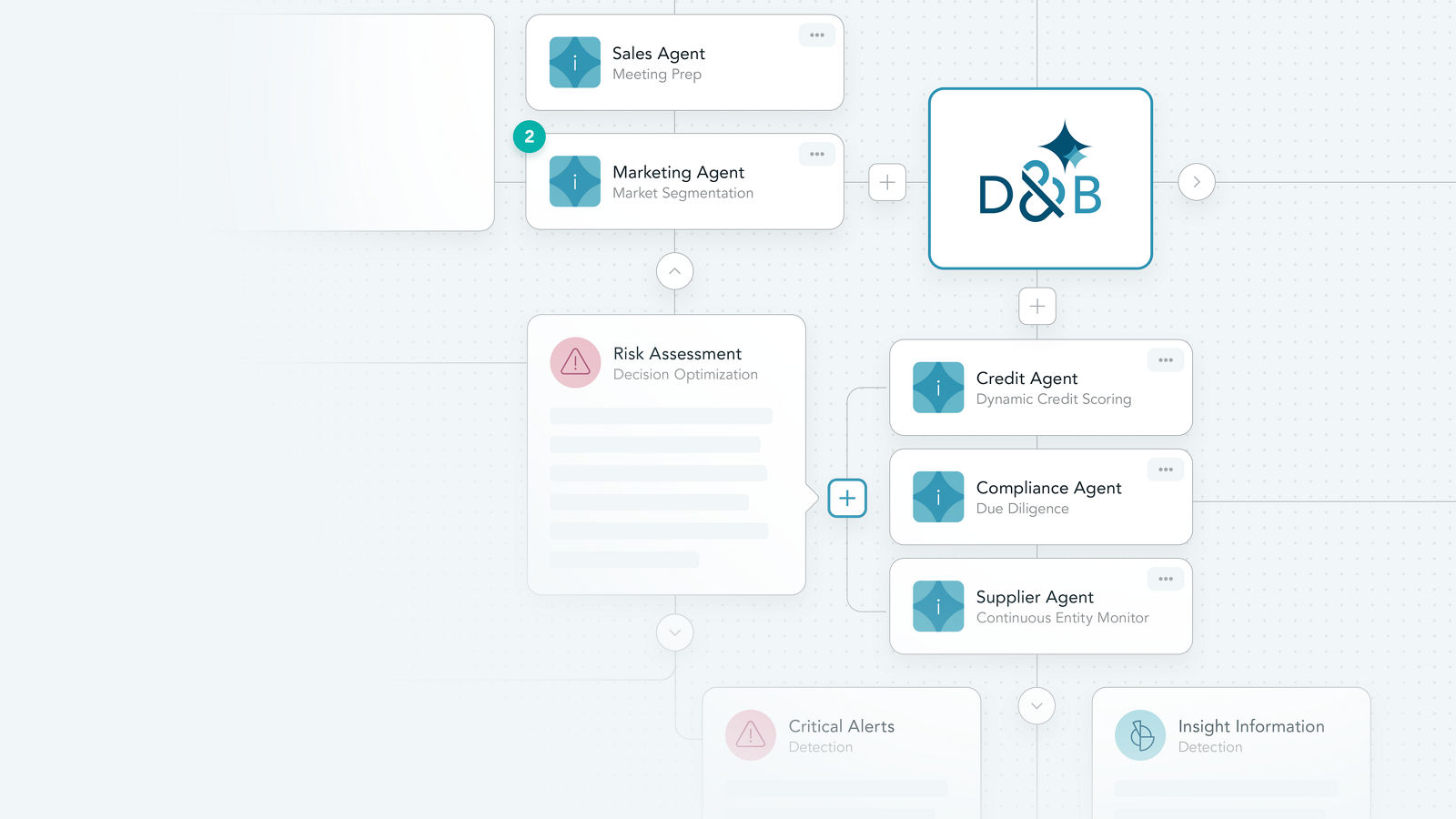Image resolution: width=1456 pixels, height=819 pixels.
Task: Open the Marketing Agent three-dot menu
Action: (x=817, y=155)
